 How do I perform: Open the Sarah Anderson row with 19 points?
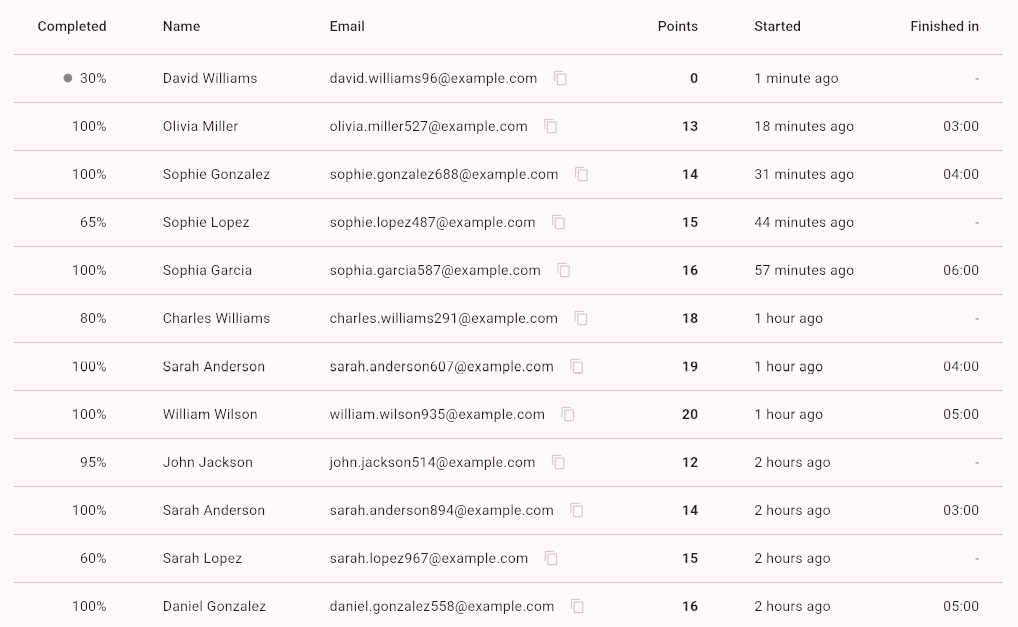click(214, 366)
